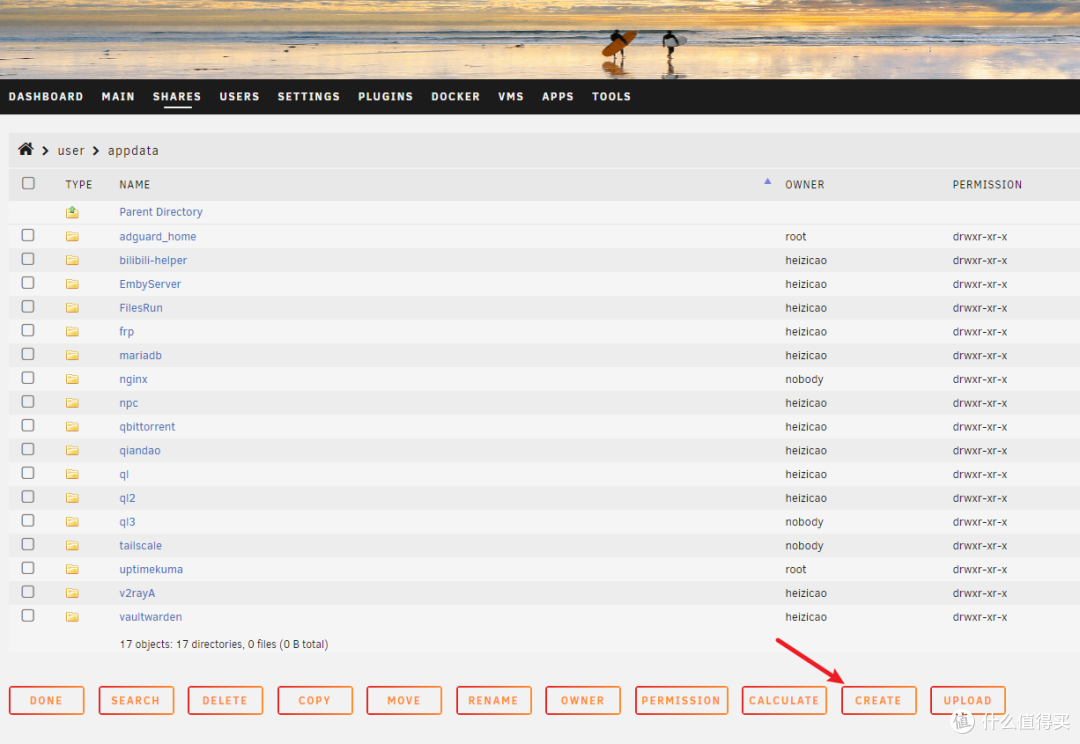Click the EmbyServer folder icon

pyautogui.click(x=72, y=284)
